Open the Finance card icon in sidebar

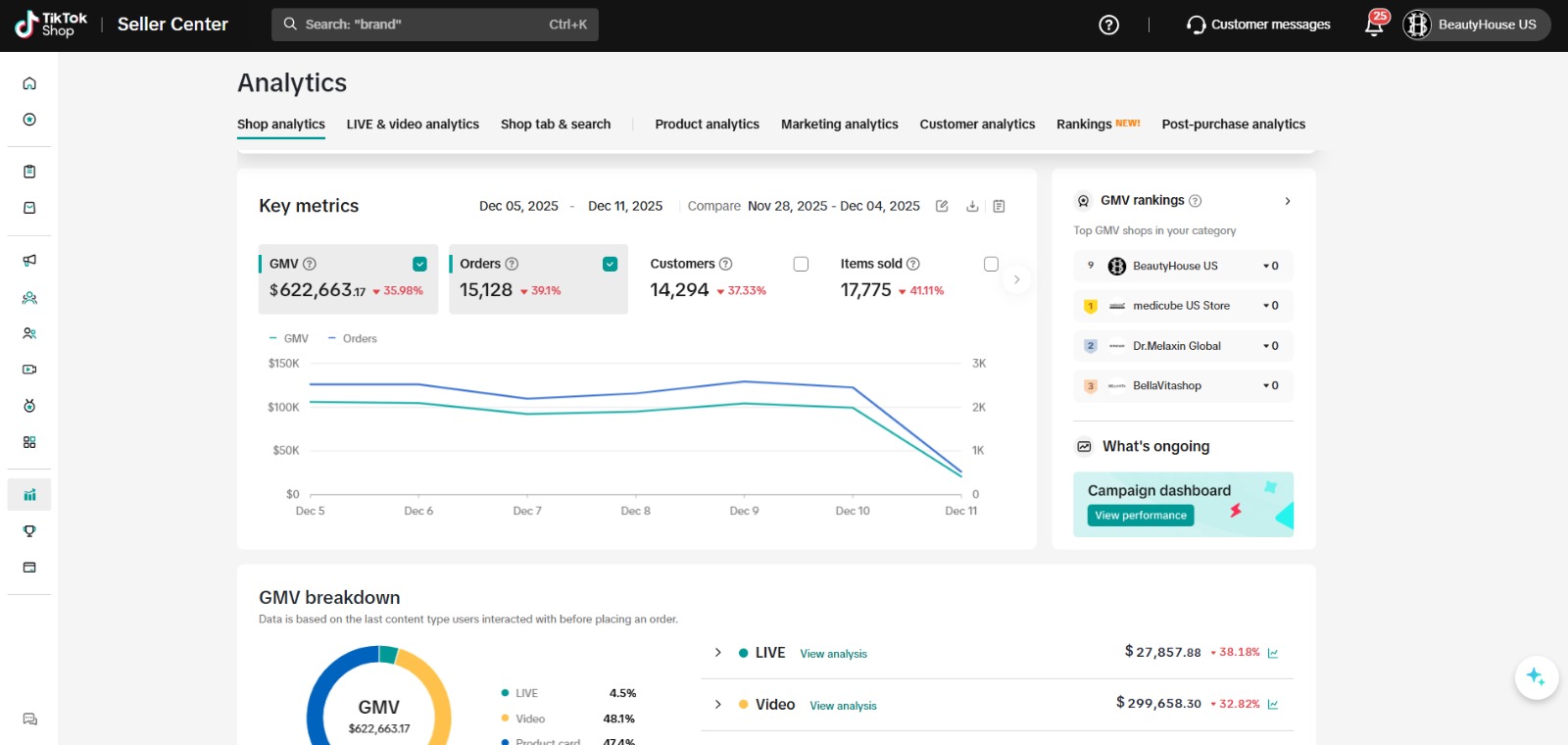29,568
